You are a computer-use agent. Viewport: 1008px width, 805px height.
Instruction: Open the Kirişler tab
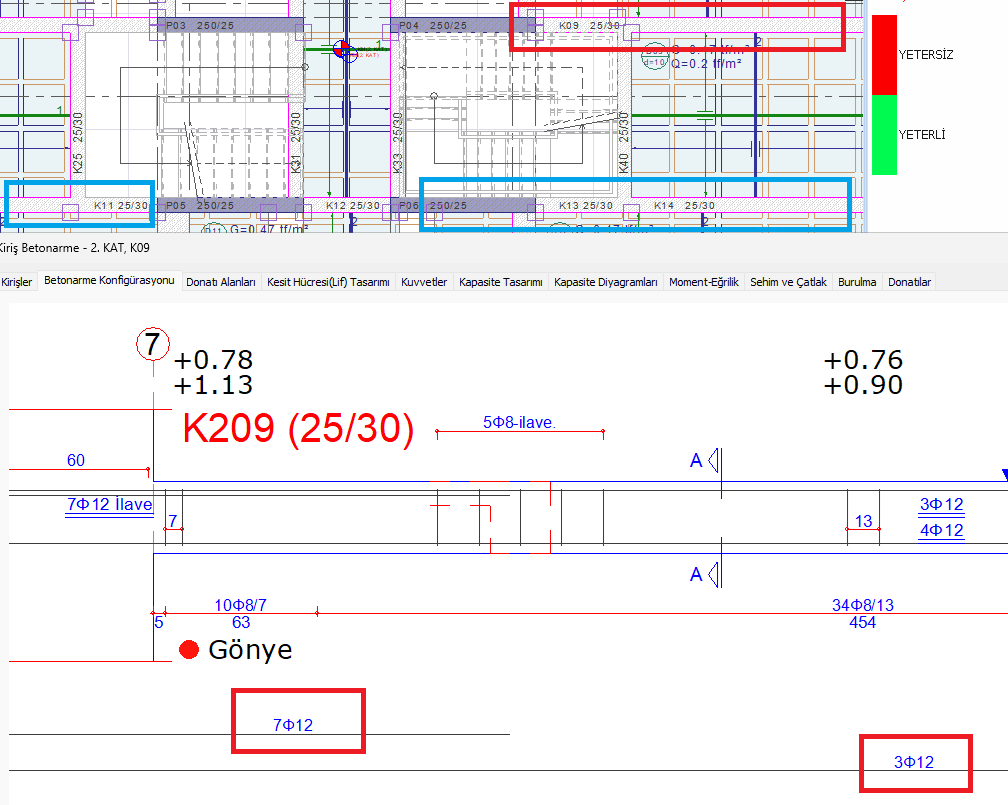click(x=16, y=282)
